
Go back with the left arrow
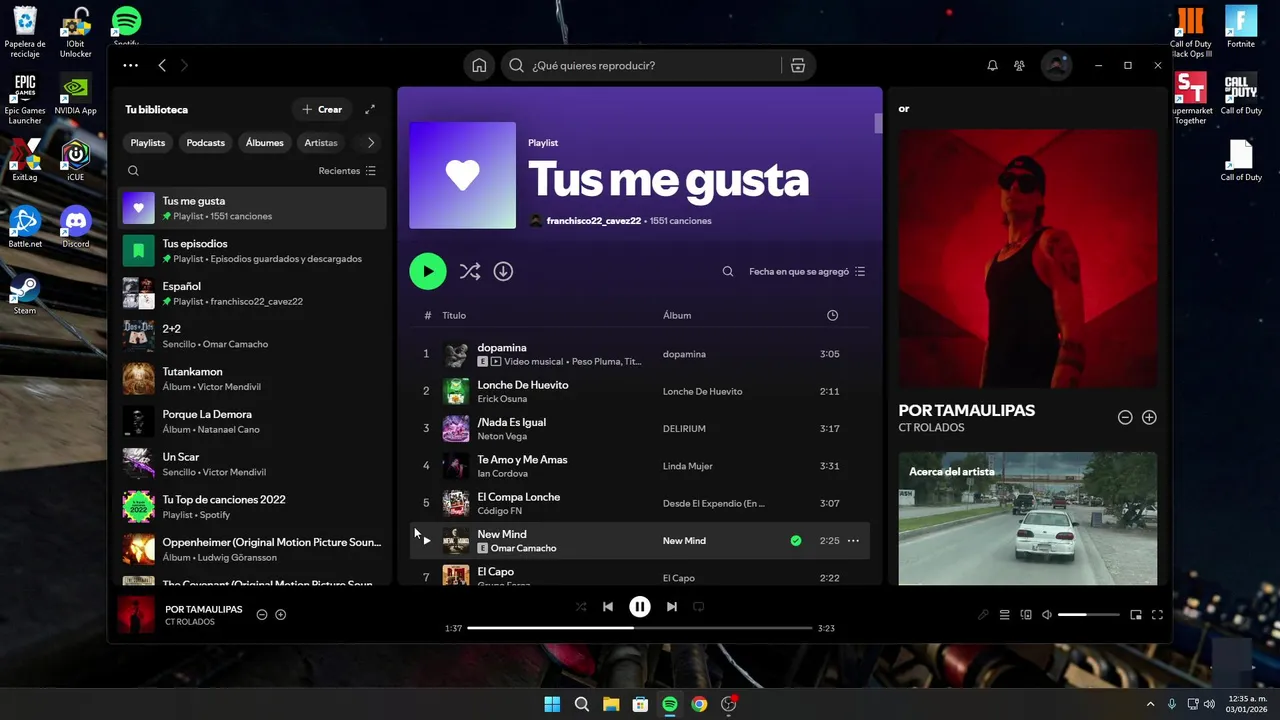click(162, 65)
